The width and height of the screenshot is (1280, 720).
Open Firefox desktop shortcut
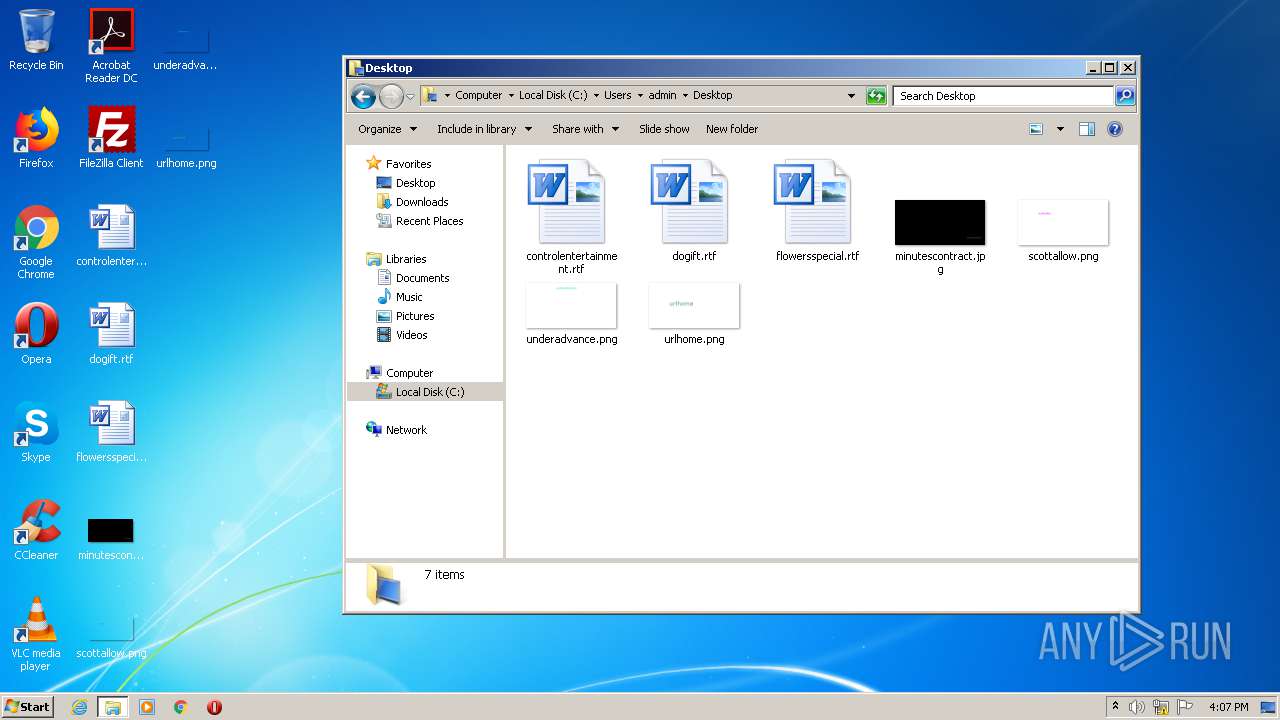tap(36, 138)
